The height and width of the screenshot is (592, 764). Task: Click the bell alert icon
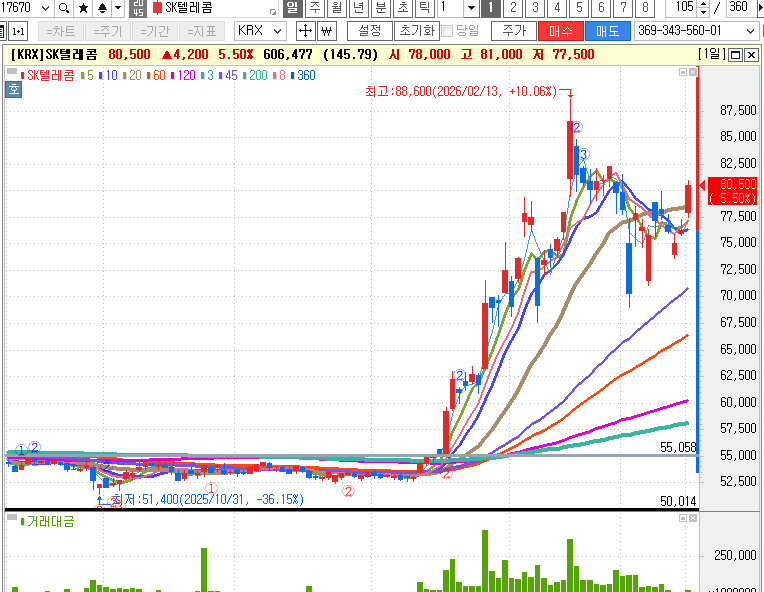point(102,8)
